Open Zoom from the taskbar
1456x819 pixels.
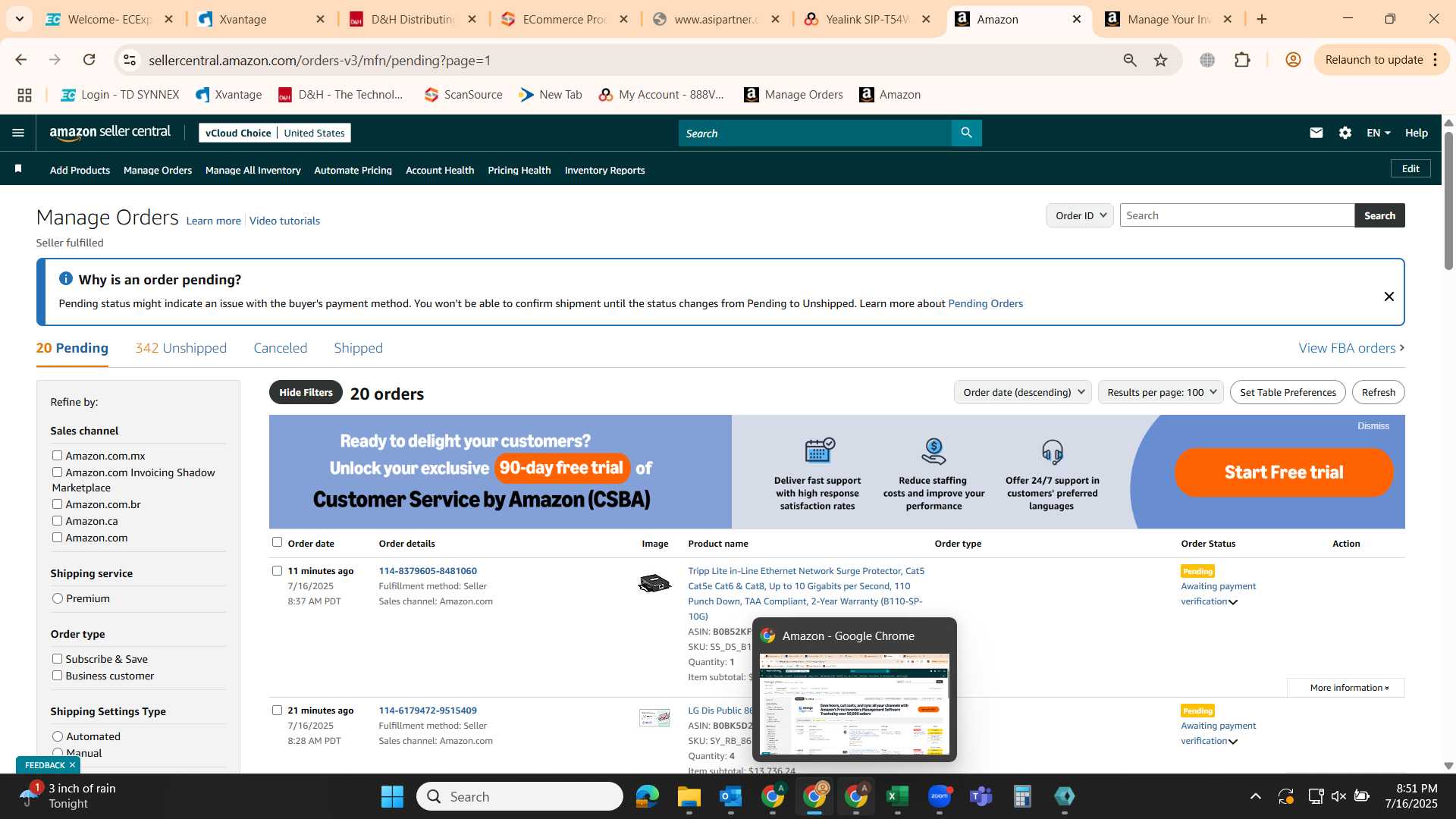[939, 796]
